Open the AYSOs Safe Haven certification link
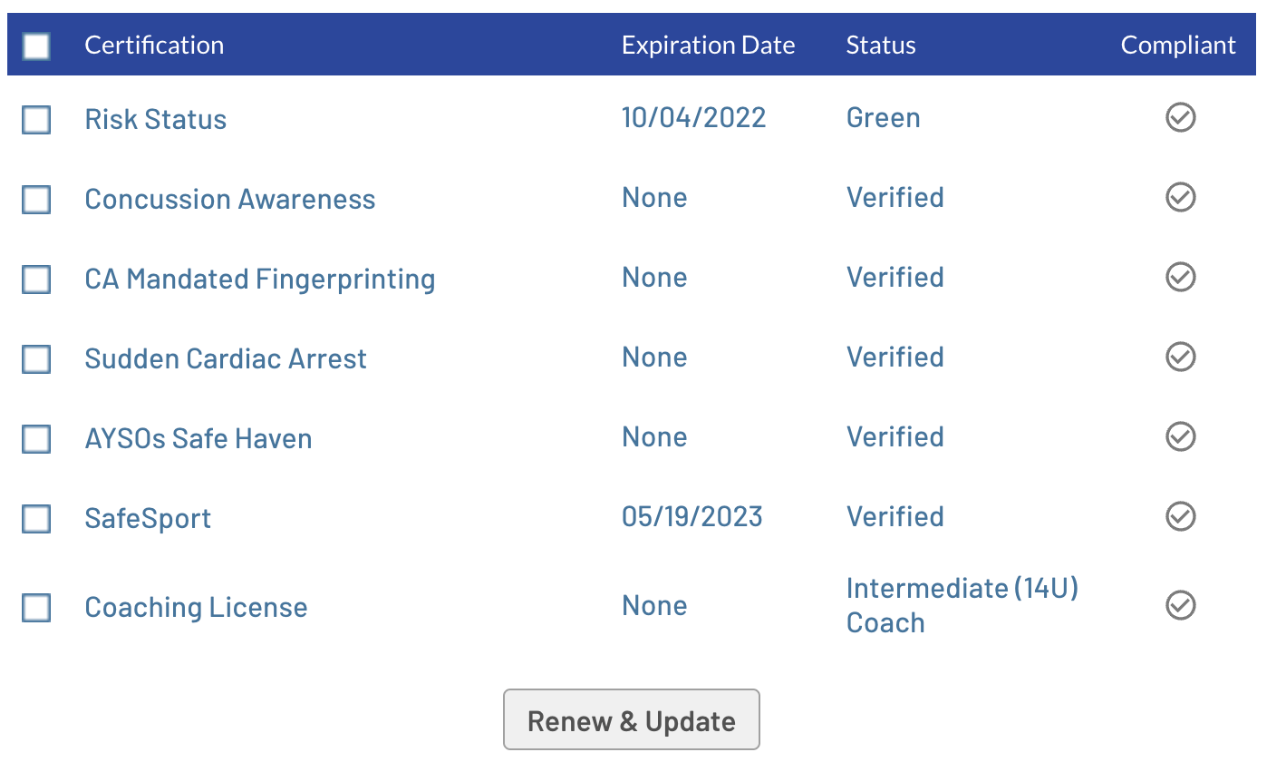 pos(198,439)
